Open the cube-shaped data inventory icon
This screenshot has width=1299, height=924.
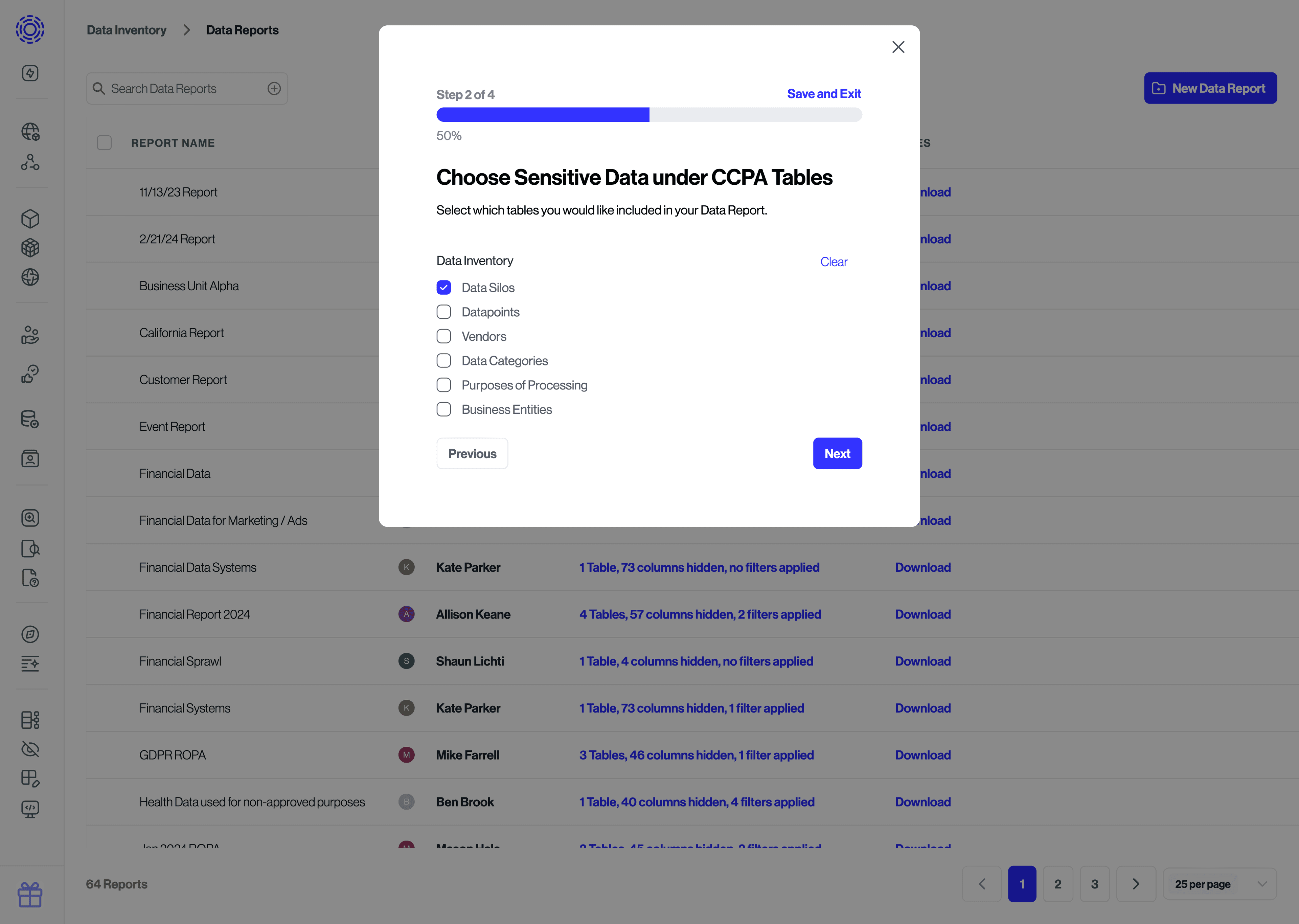(30, 219)
